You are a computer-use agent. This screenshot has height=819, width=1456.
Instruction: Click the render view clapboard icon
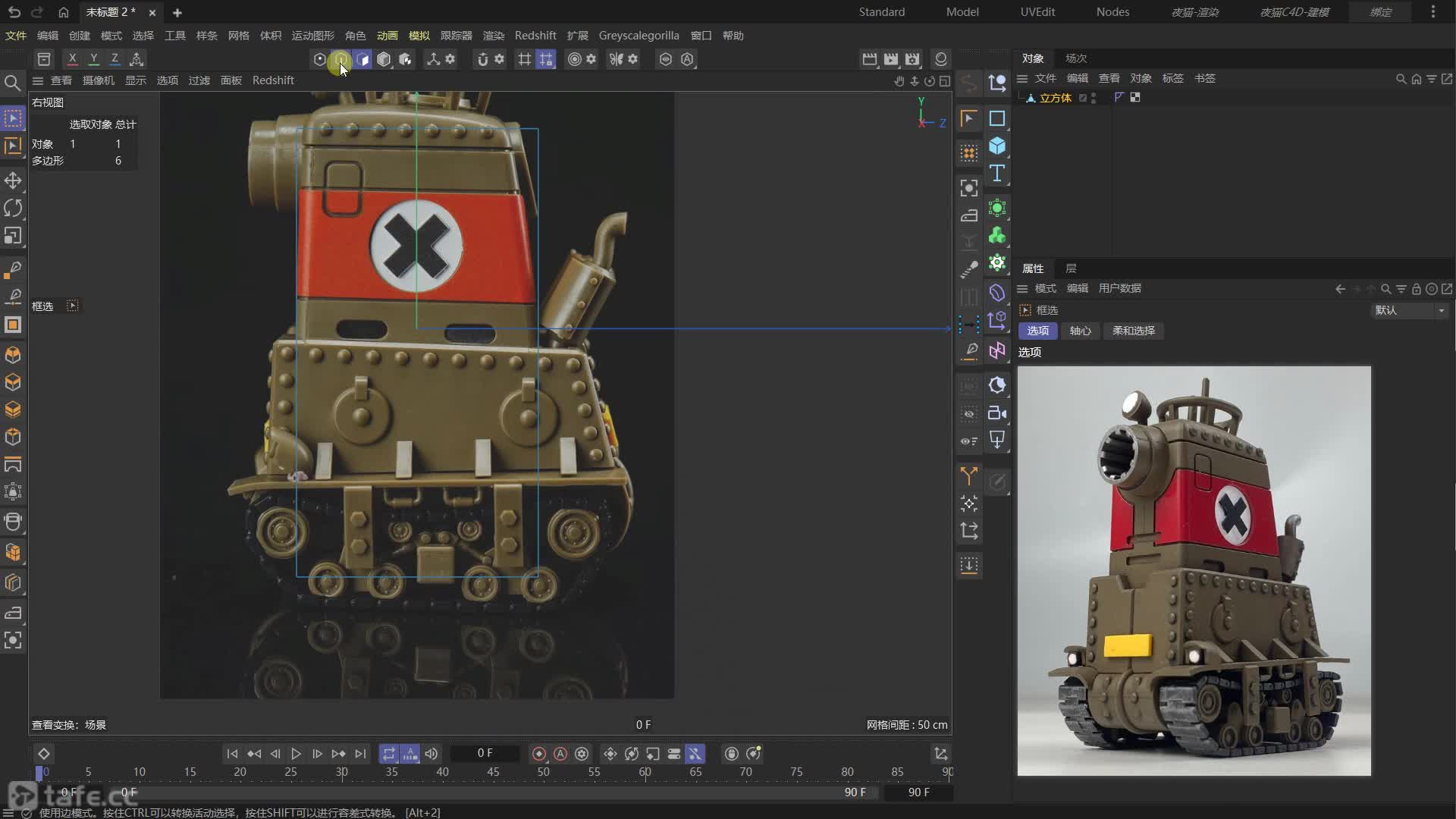tap(870, 59)
